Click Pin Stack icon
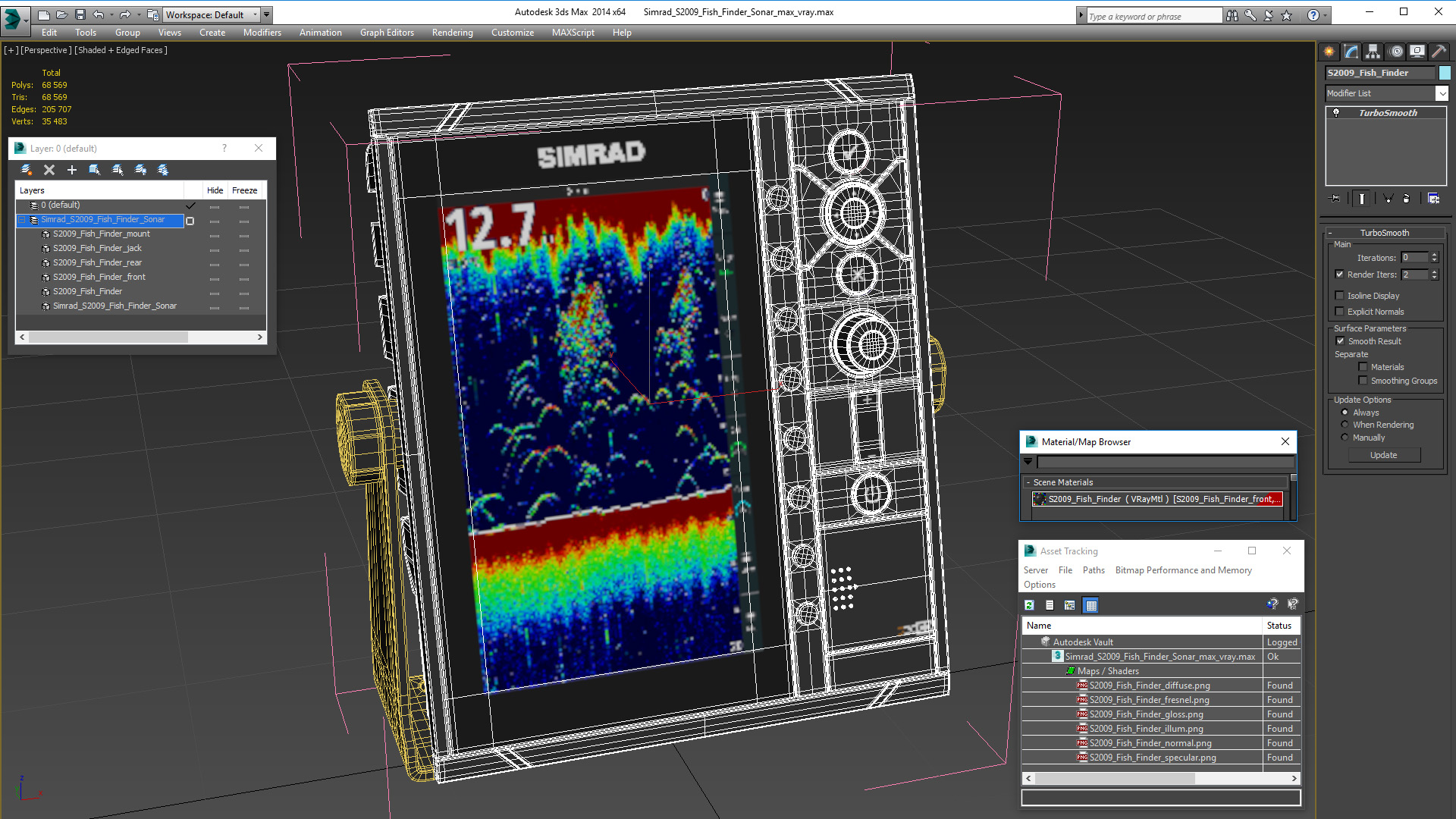 tap(1335, 199)
